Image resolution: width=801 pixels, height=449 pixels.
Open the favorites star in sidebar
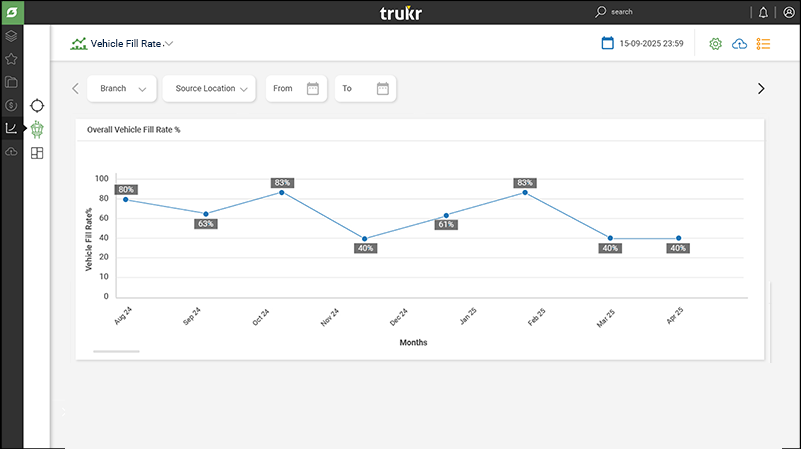(x=11, y=60)
